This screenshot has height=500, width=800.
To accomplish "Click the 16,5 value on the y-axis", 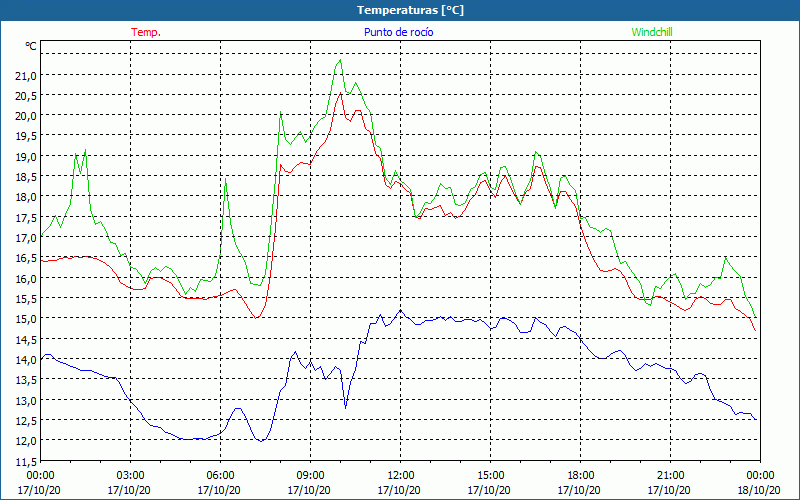I will pos(26,258).
